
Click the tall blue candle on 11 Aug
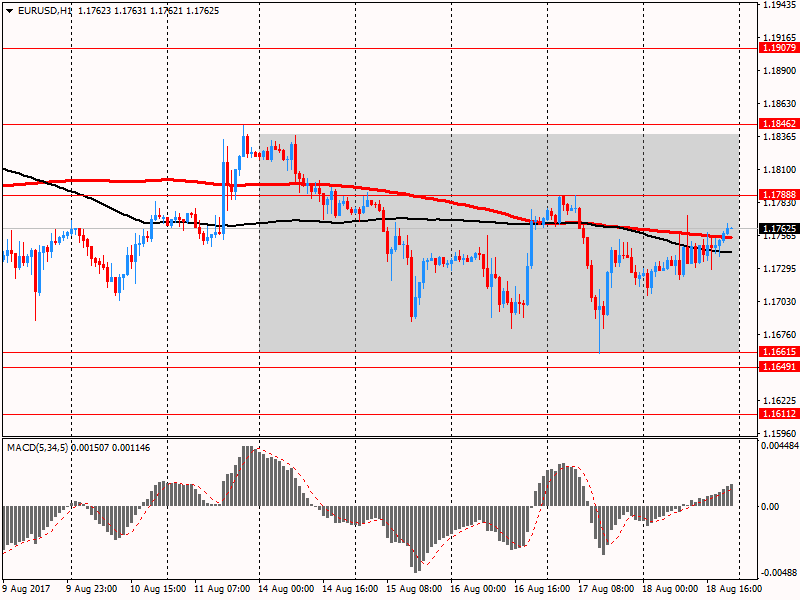click(x=224, y=199)
